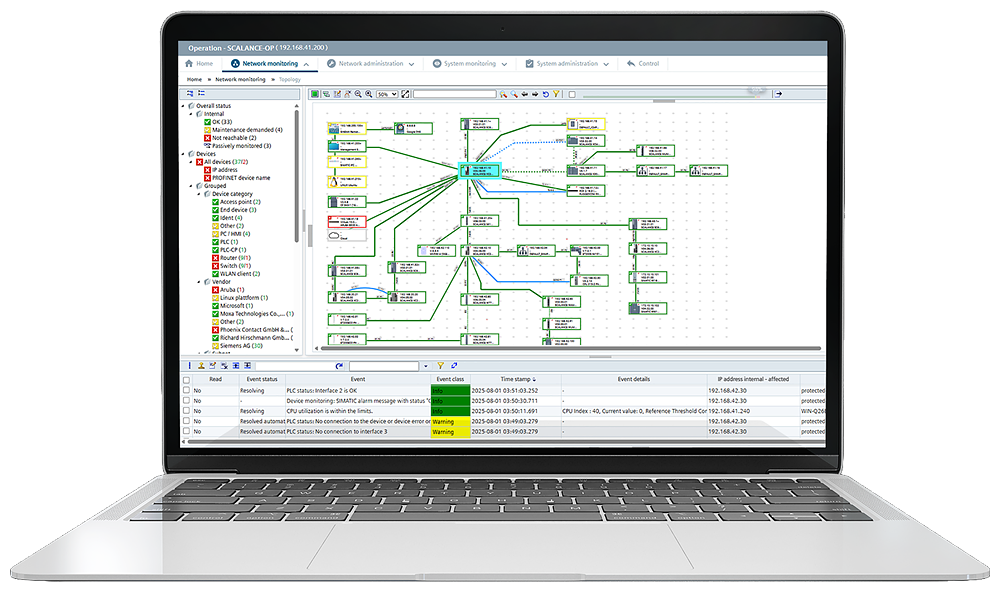Click the second search magnifier icon
Image resolution: width=1000 pixels, height=592 pixels.
[x=514, y=94]
